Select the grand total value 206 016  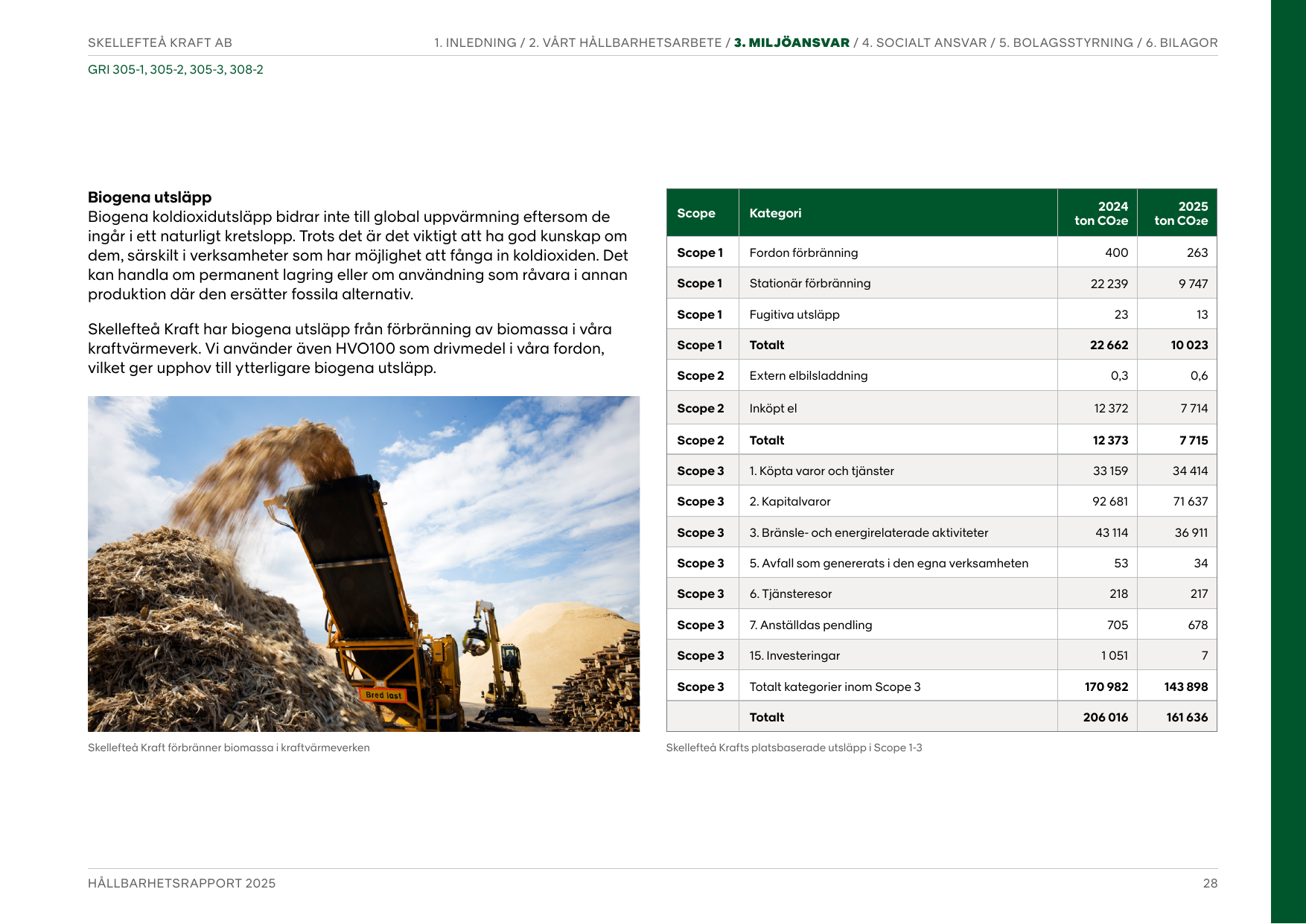1106,718
